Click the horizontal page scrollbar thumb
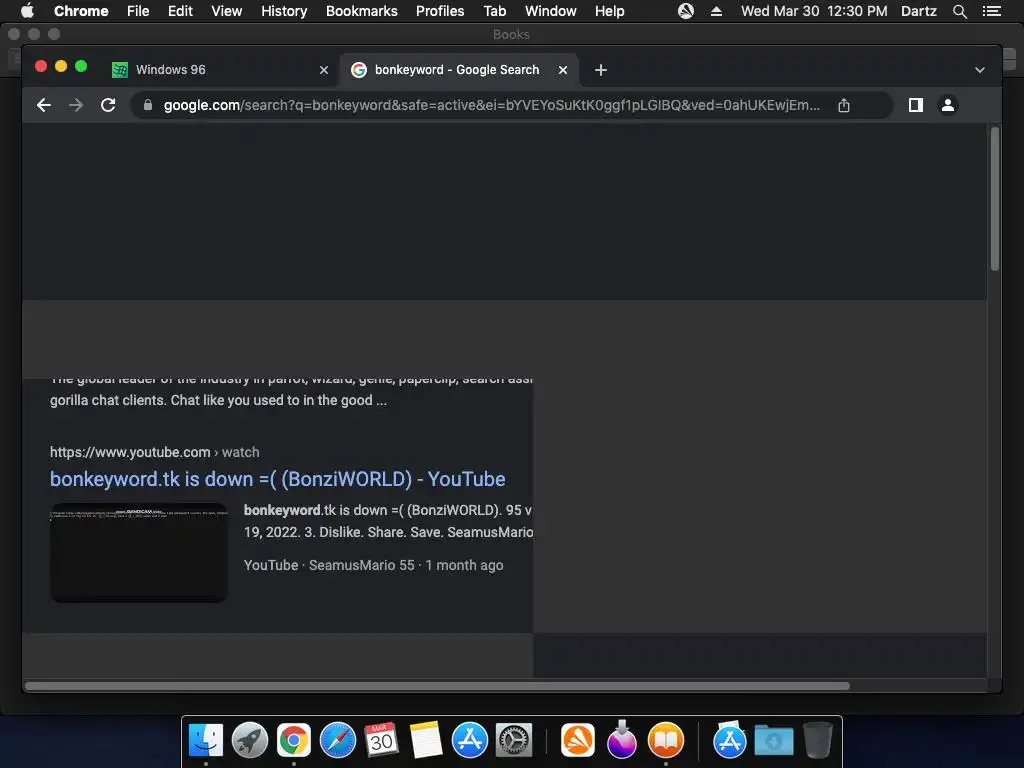Viewport: 1024px width, 768px height. coord(438,686)
